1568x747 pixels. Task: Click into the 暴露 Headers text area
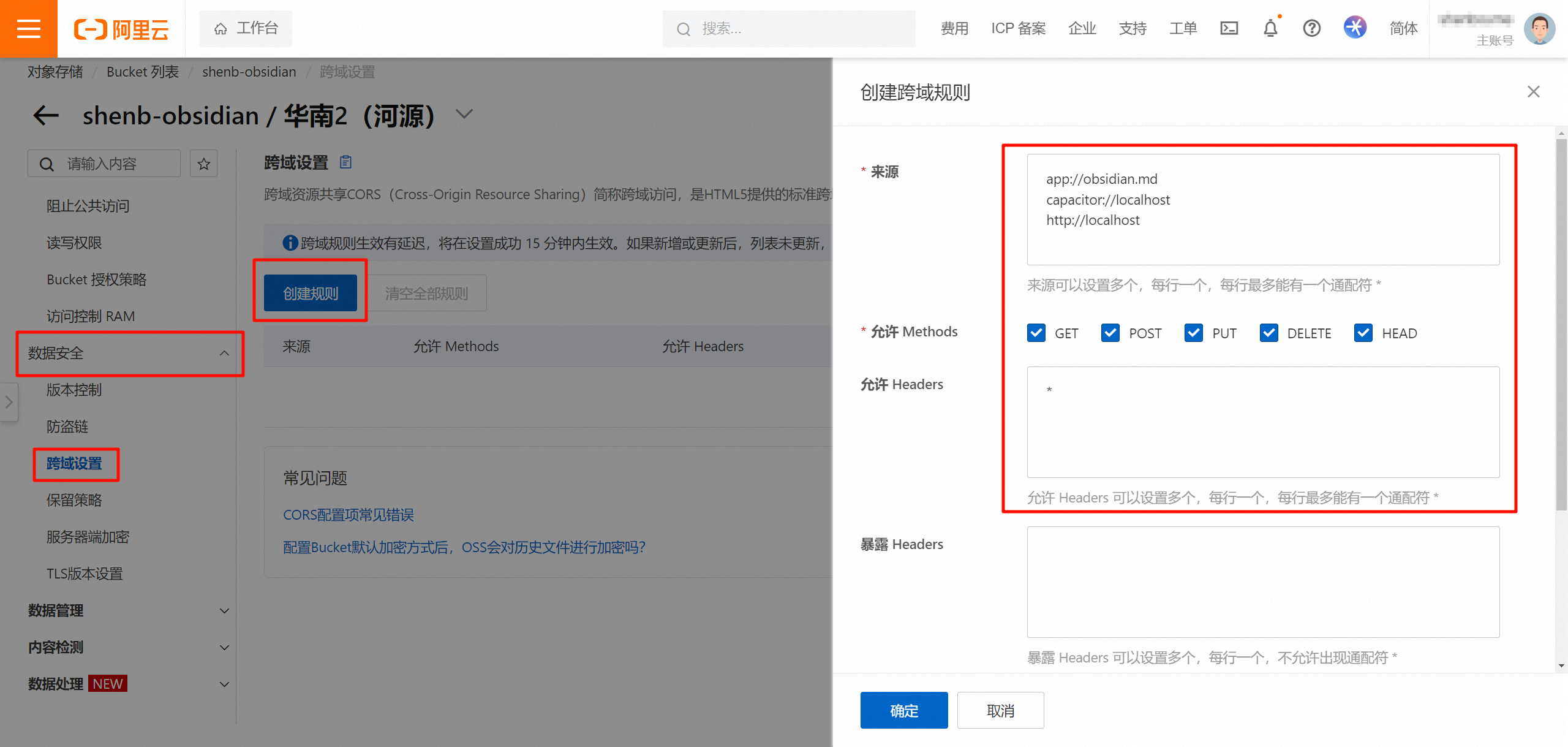[x=1263, y=582]
